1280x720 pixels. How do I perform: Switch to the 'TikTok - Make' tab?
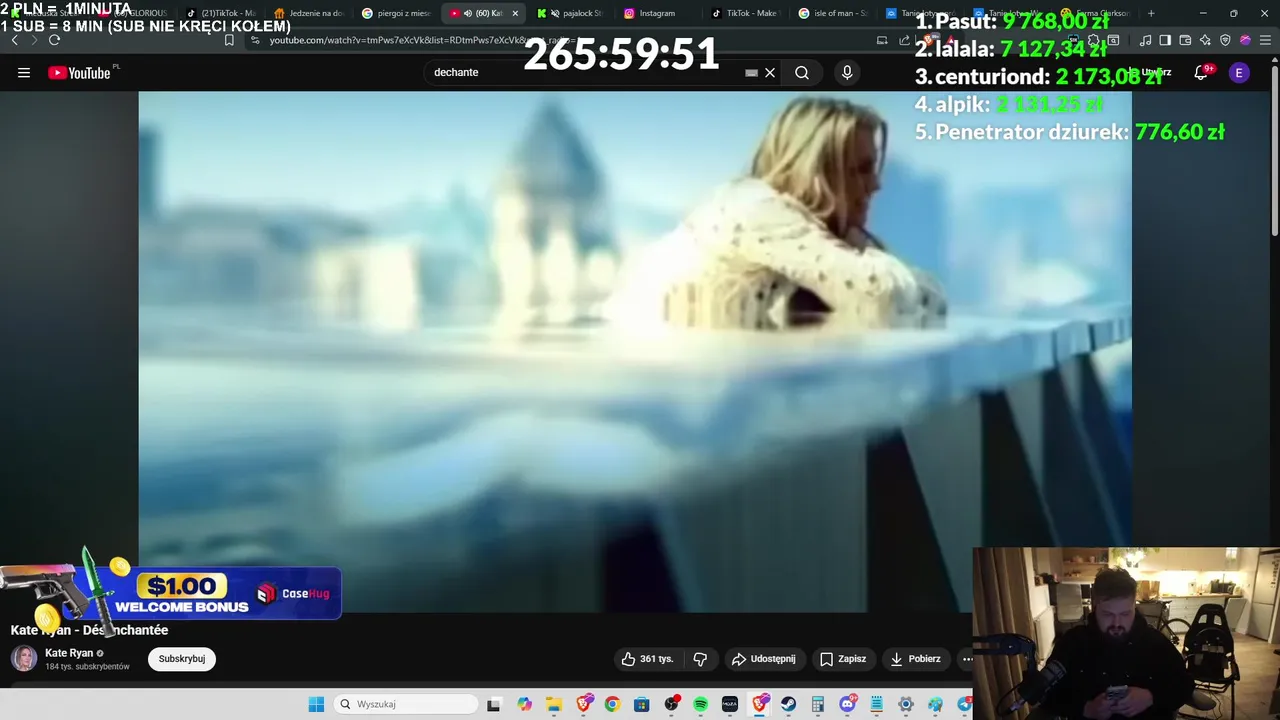[745, 13]
